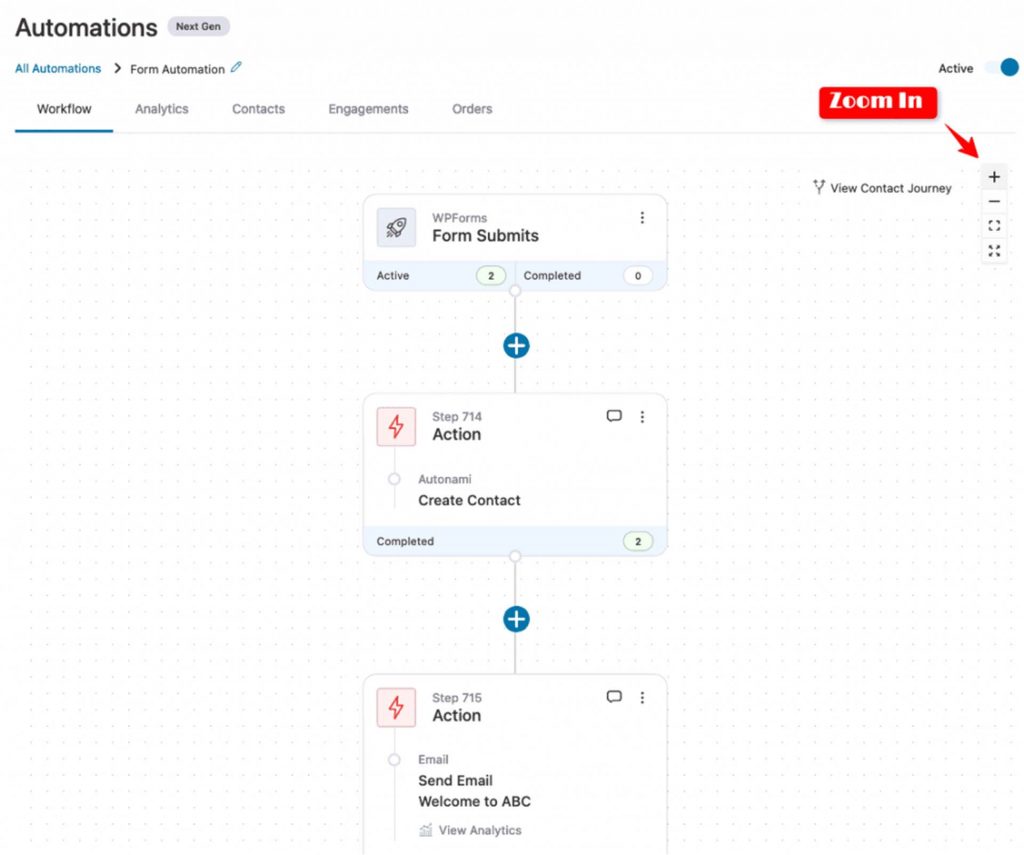Click the chart icon beside View Analytics
Viewport: 1024px width, 855px height.
[x=426, y=830]
